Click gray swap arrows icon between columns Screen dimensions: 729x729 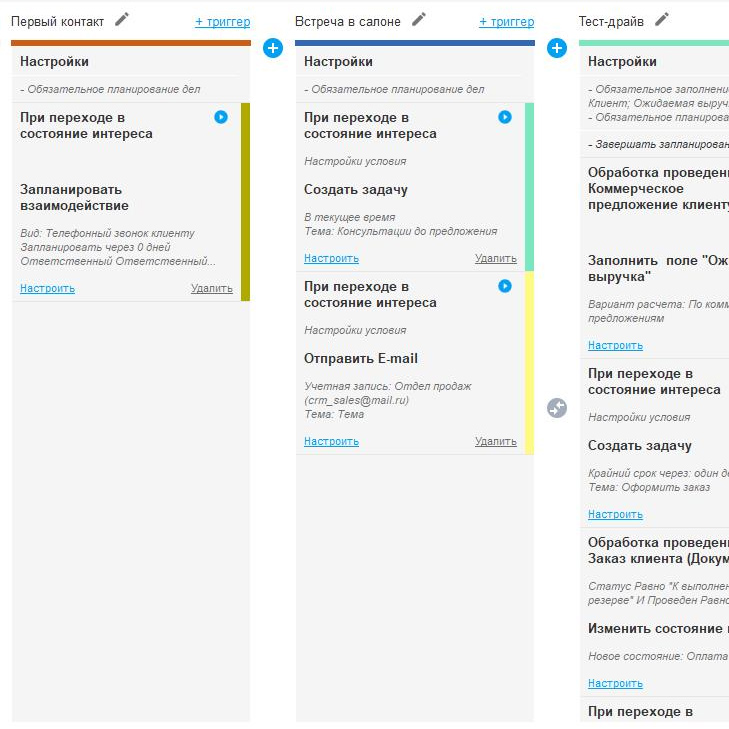[558, 407]
